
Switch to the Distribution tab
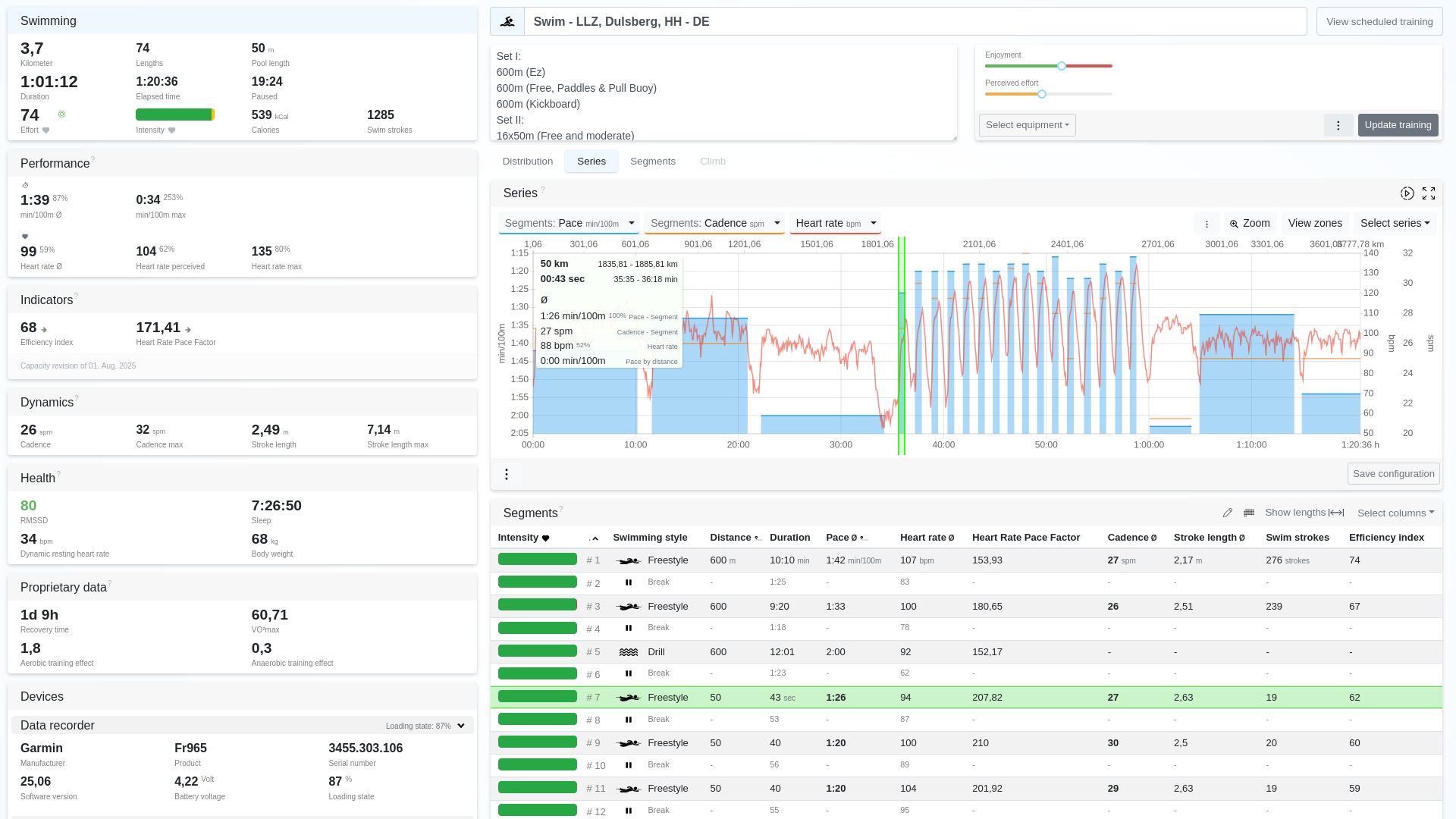(528, 162)
